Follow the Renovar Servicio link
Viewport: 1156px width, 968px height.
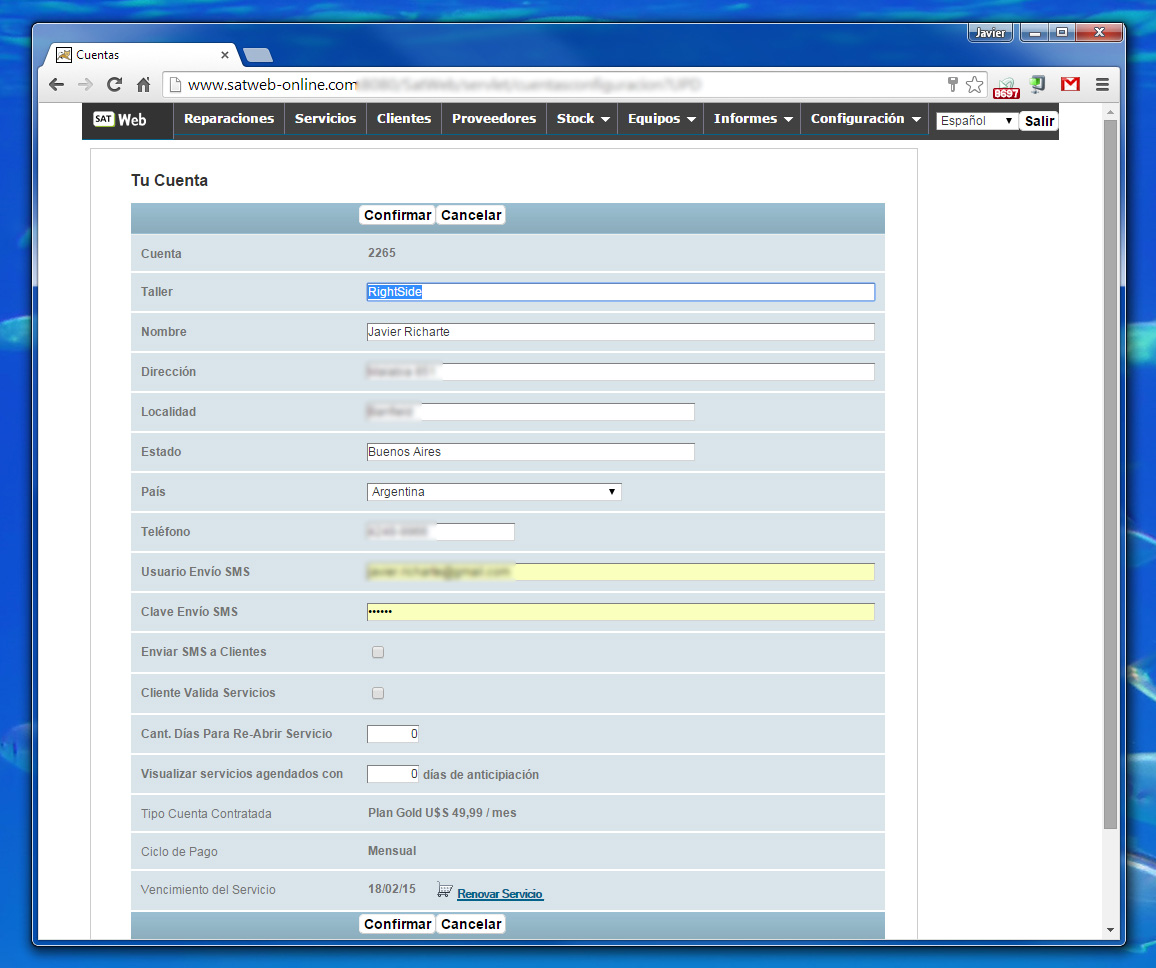(500, 894)
